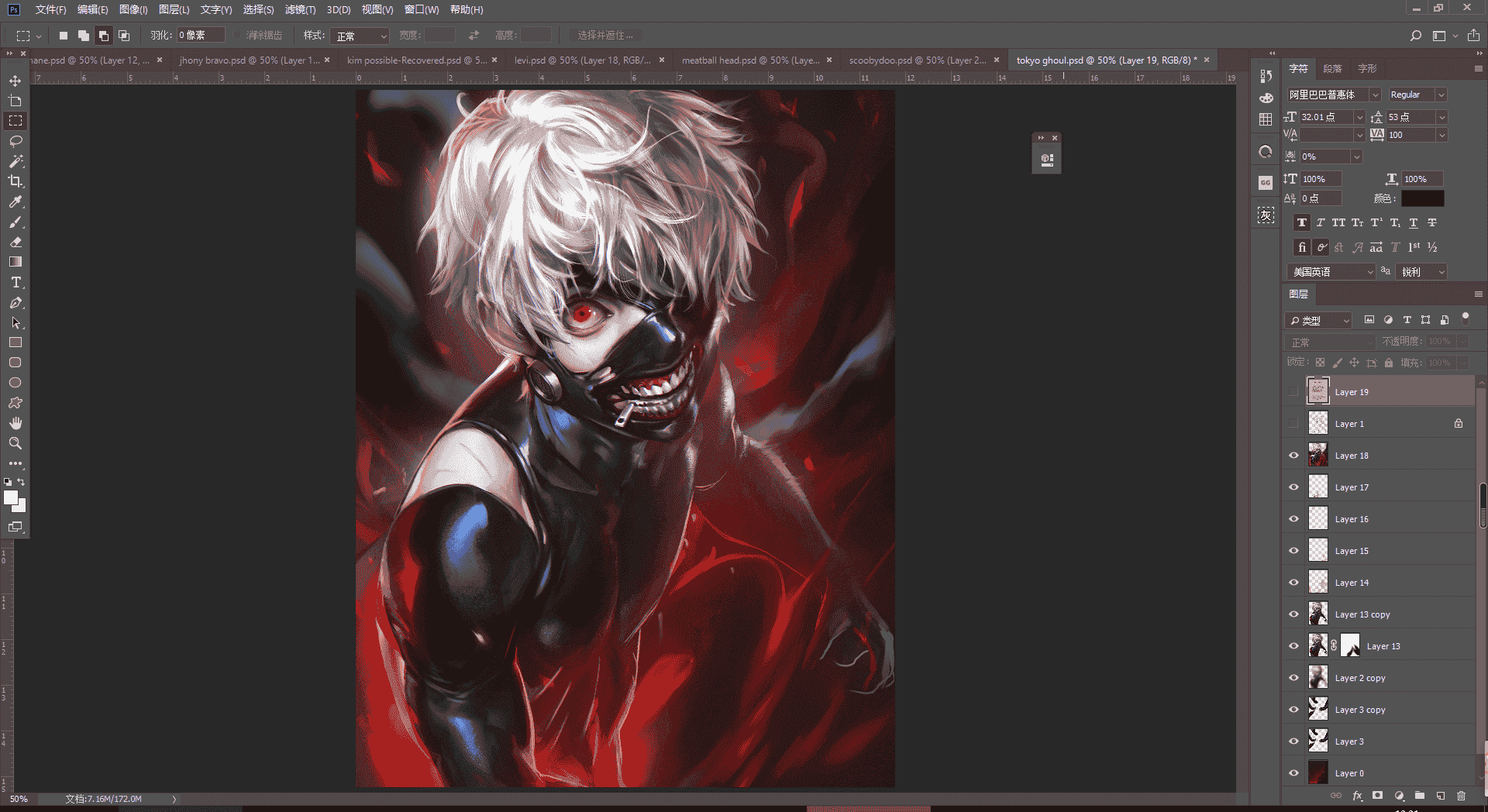This screenshot has height=812, width=1488.
Task: Toggle faux bold text style button
Action: pyautogui.click(x=1302, y=223)
